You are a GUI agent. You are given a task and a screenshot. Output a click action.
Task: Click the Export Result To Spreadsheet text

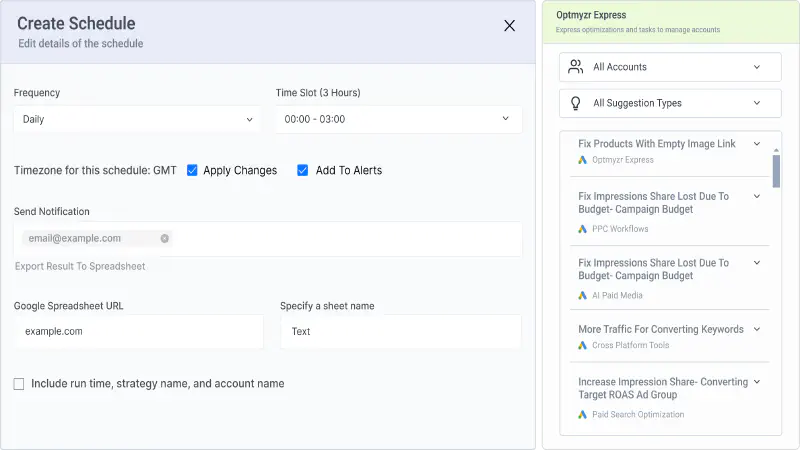coord(80,266)
